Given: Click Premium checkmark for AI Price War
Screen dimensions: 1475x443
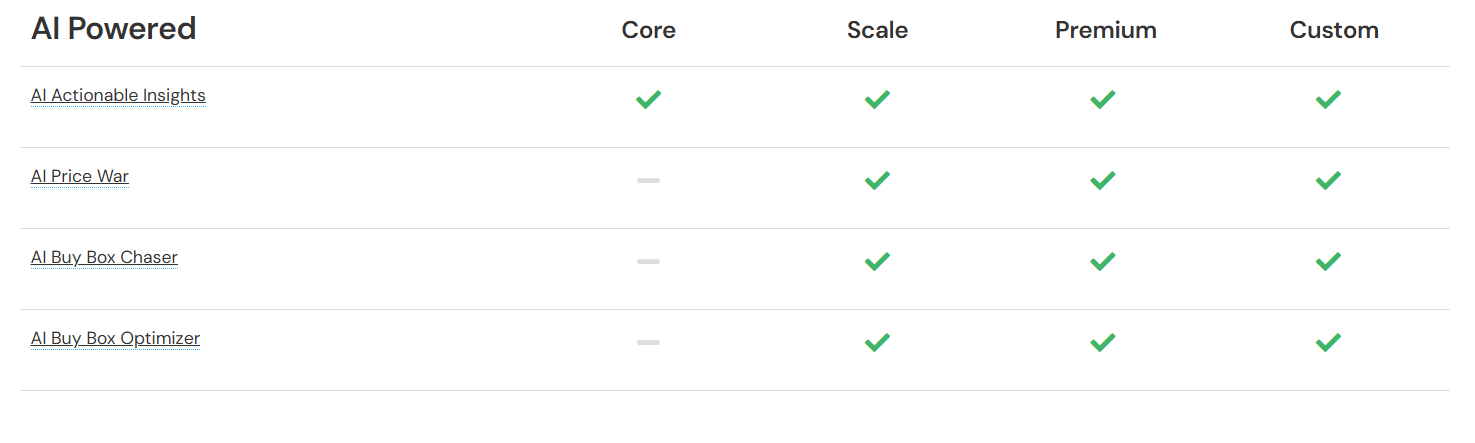Looking at the screenshot, I should coord(1102,180).
